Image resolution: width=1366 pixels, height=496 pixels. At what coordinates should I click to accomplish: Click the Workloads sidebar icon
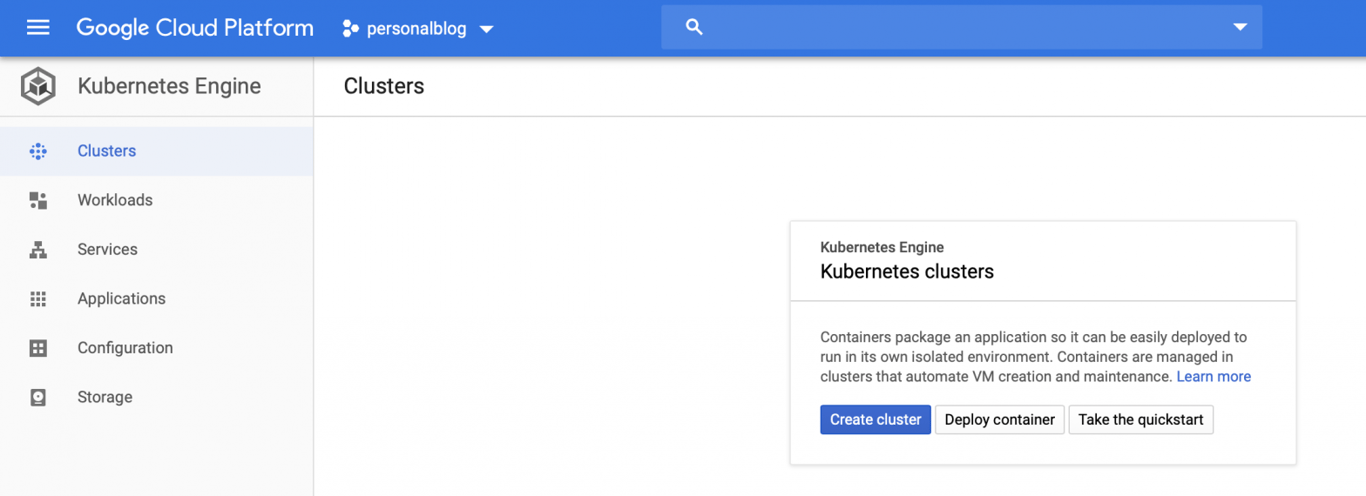coord(38,201)
